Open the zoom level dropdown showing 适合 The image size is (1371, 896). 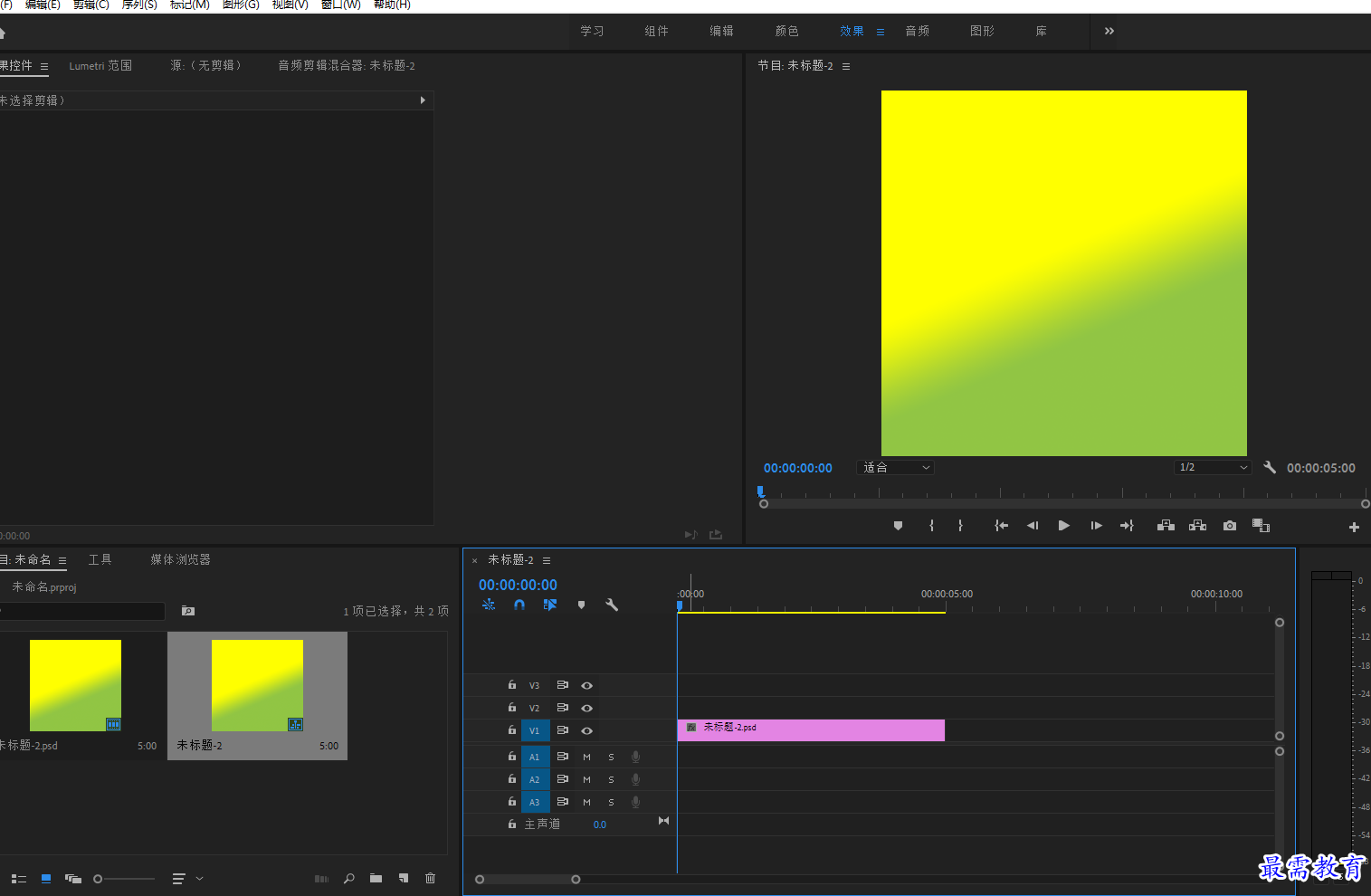896,468
